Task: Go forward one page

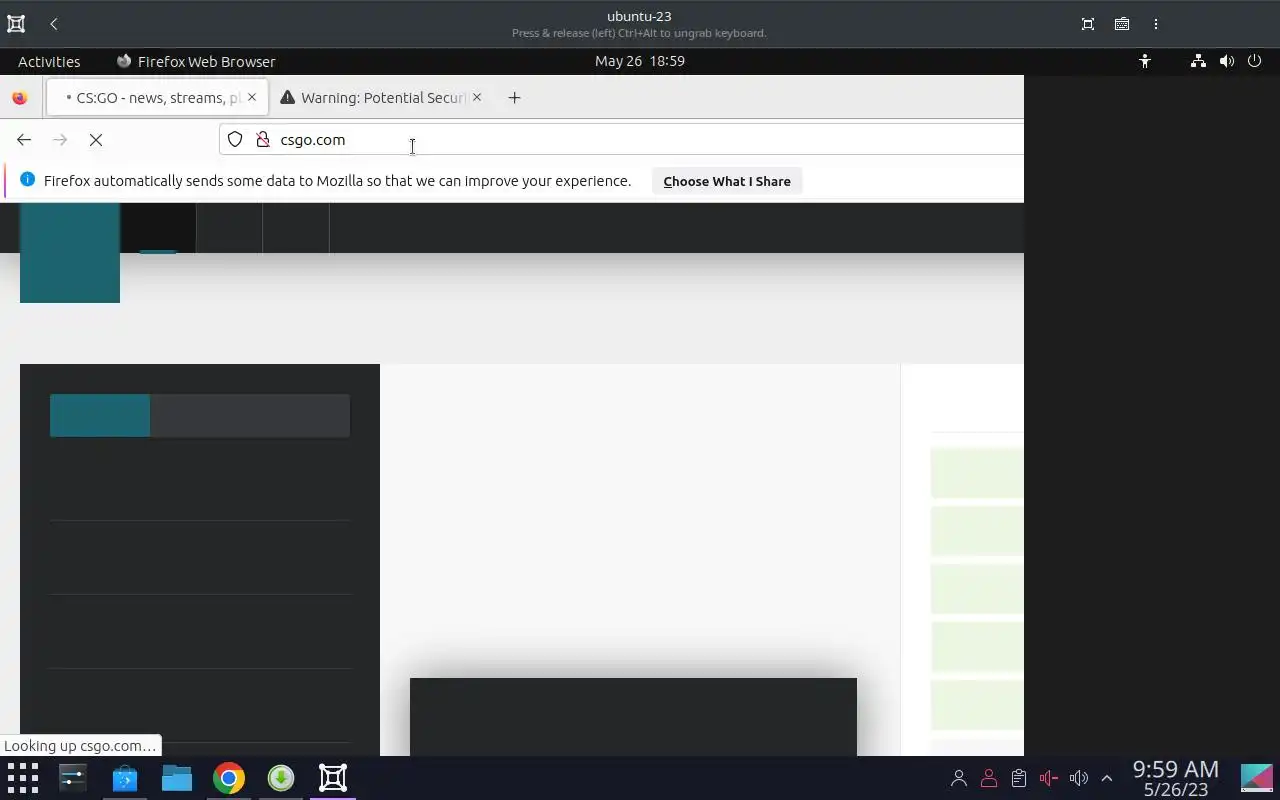Action: tap(60, 140)
